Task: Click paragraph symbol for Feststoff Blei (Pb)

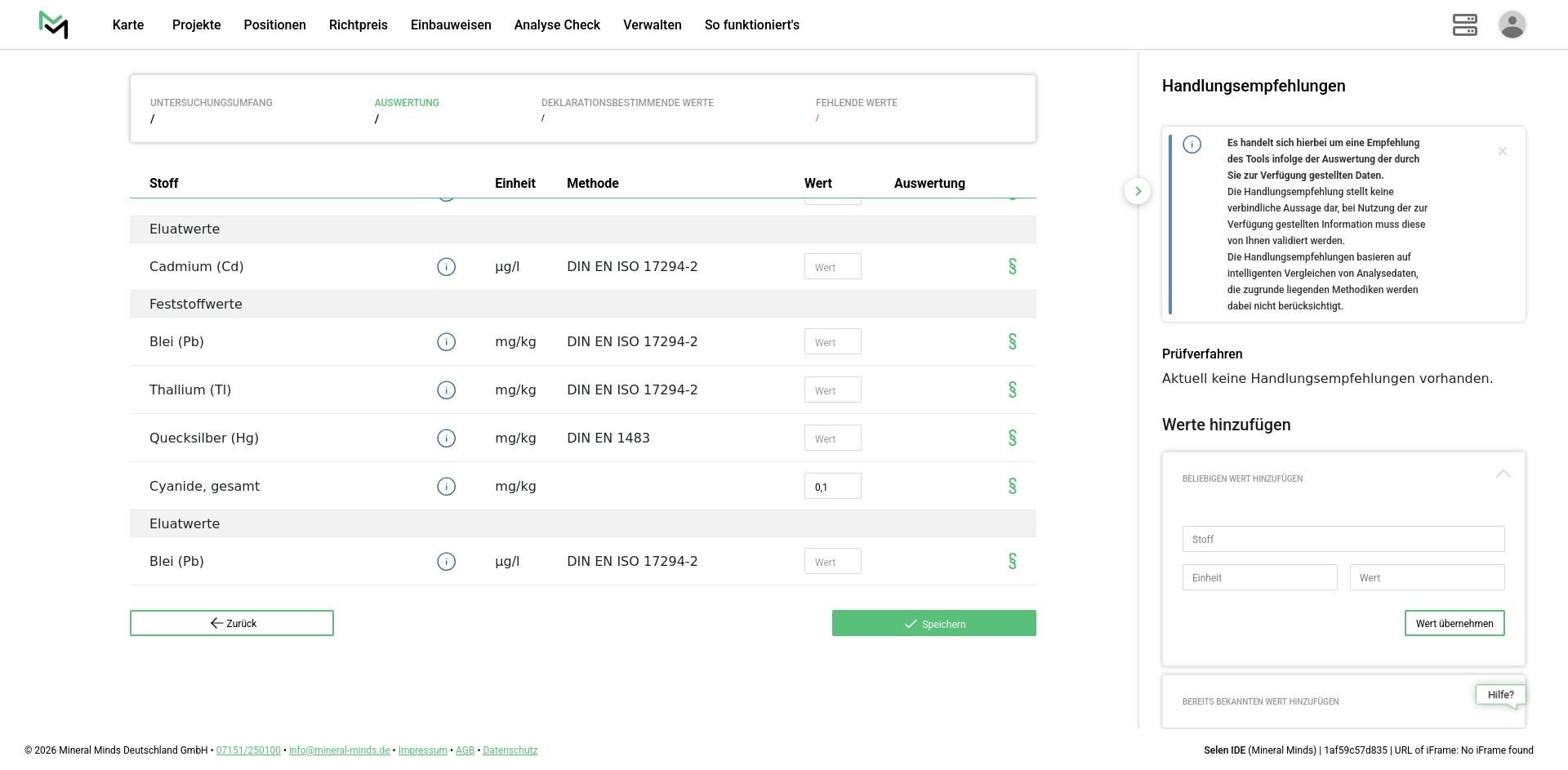Action: (1012, 342)
